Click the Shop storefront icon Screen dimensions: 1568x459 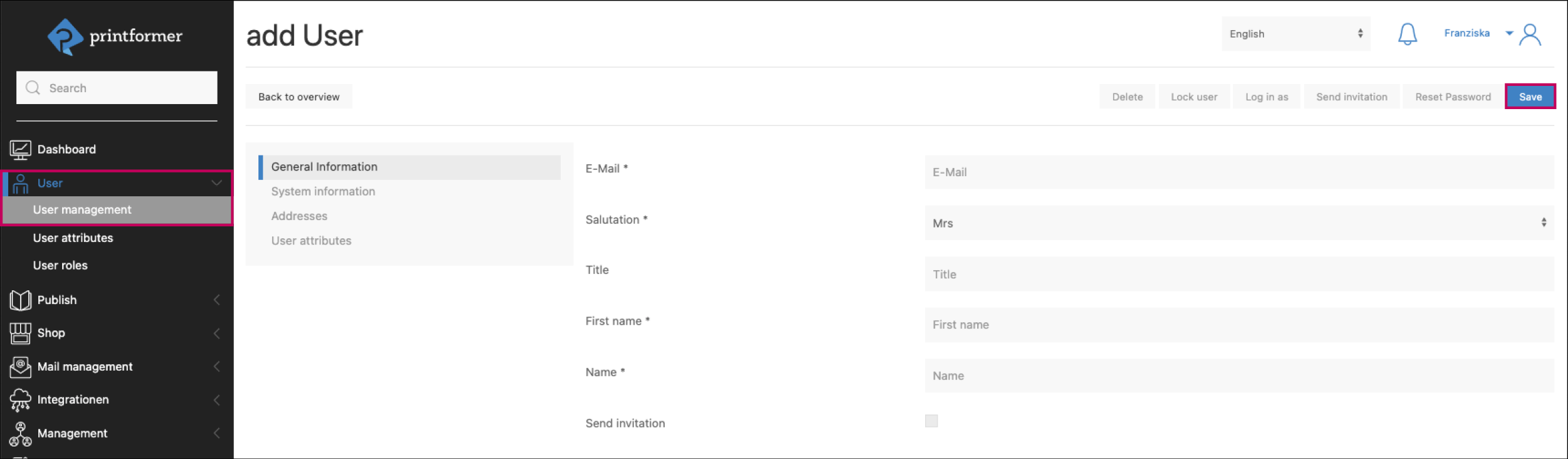tap(20, 334)
